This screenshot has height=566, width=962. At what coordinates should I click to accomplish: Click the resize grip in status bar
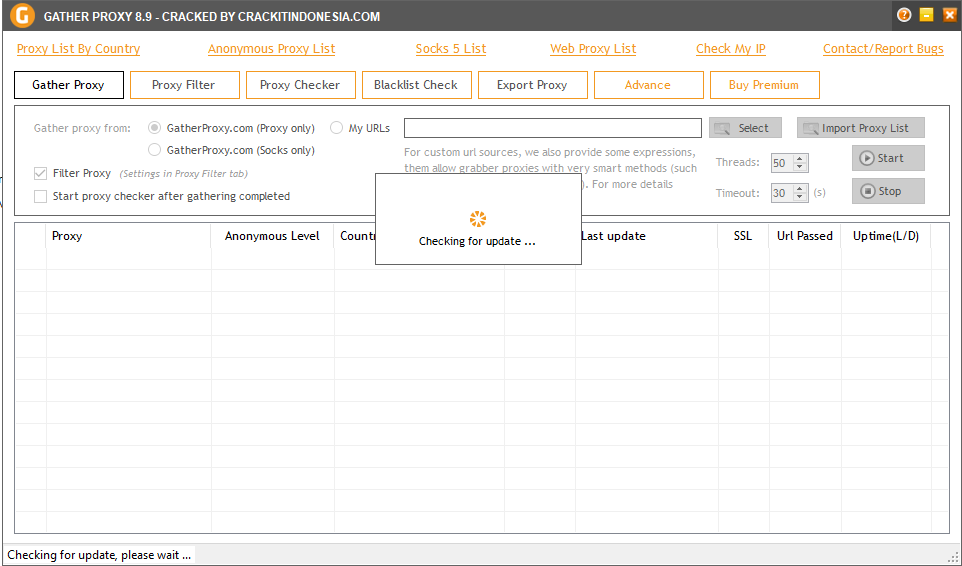tap(952, 556)
